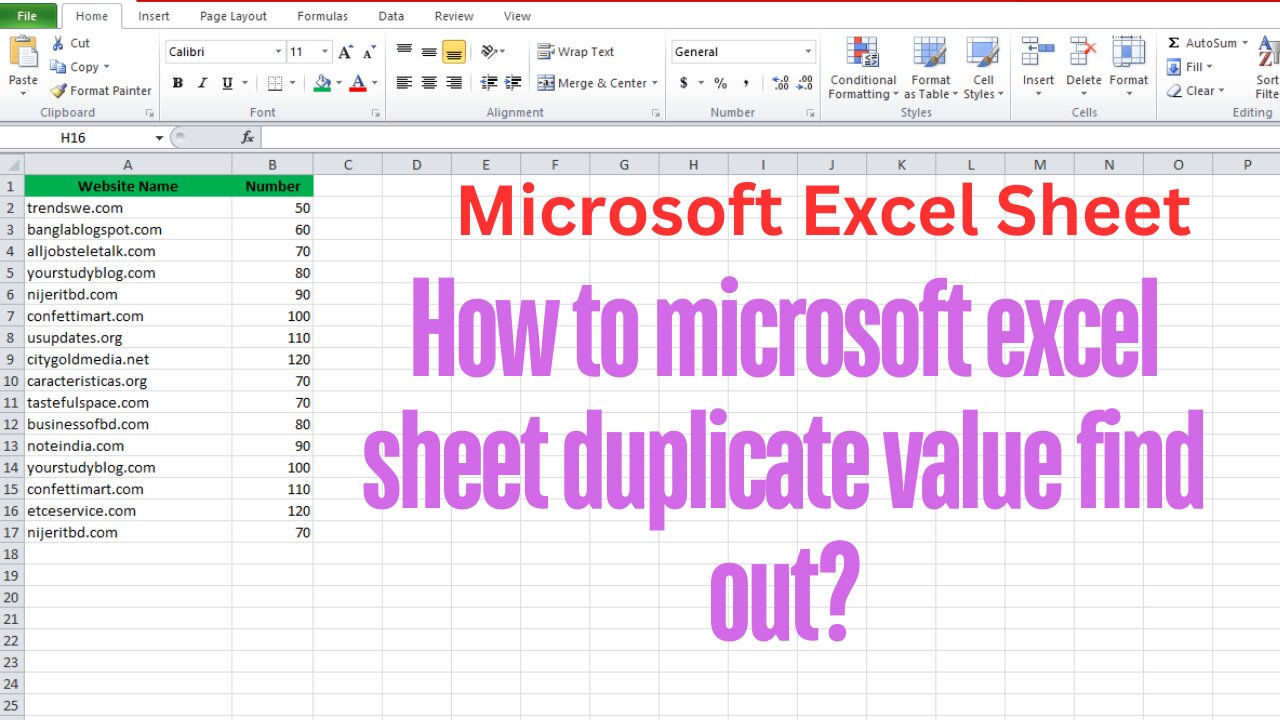Open Font dialog launcher
The height and width of the screenshot is (720, 1280).
click(x=376, y=113)
